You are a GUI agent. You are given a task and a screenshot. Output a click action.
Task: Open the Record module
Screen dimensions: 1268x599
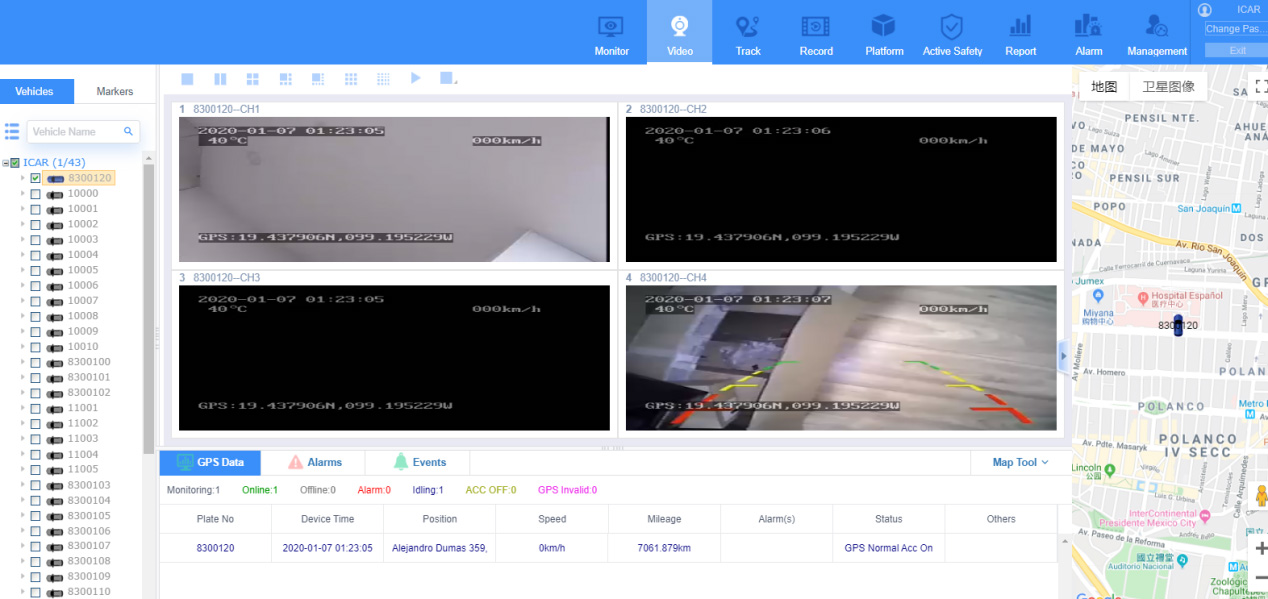point(816,33)
